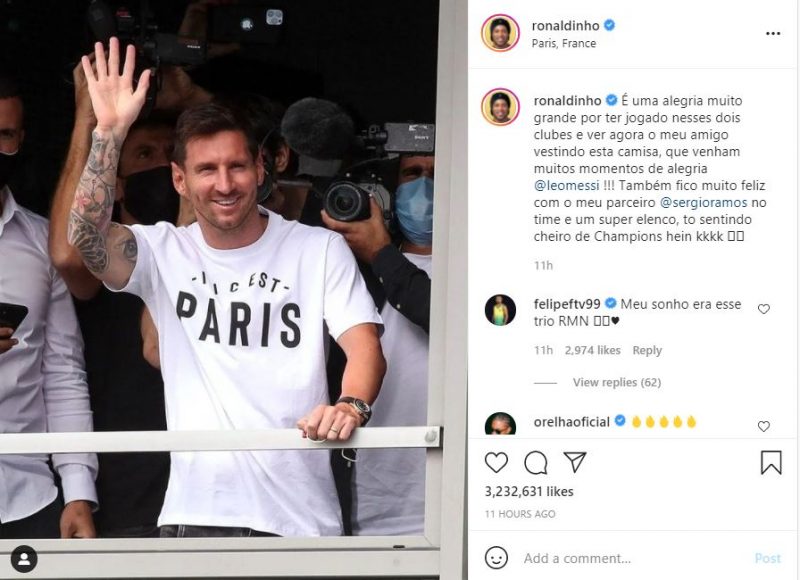800x580 pixels.
Task: Open orelhaoficial's profile username
Action: coord(571,422)
